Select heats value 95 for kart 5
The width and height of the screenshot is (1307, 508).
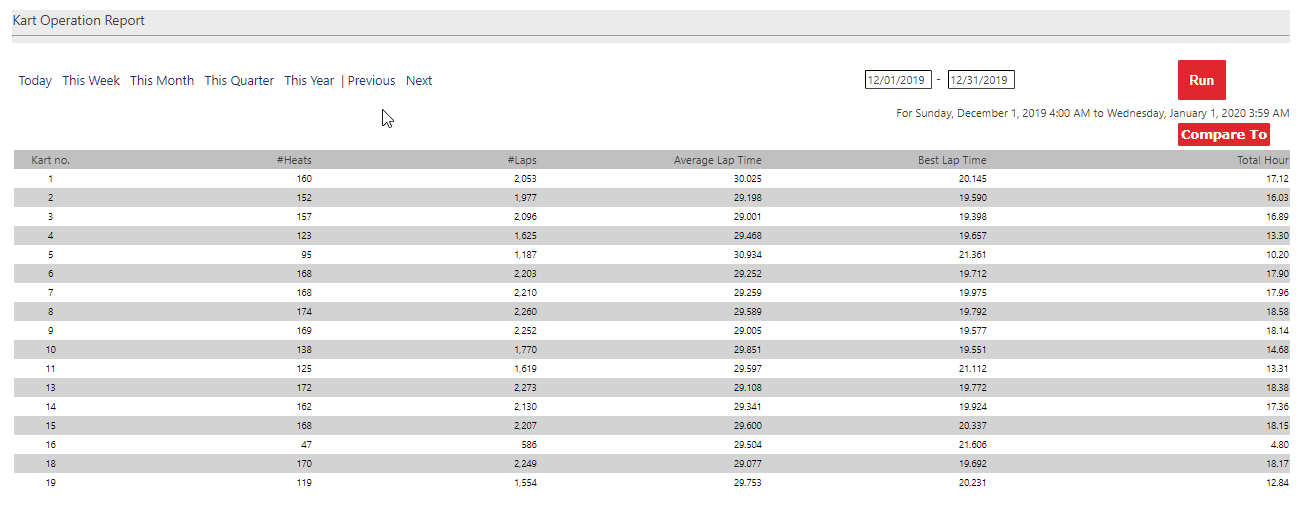[x=306, y=255]
